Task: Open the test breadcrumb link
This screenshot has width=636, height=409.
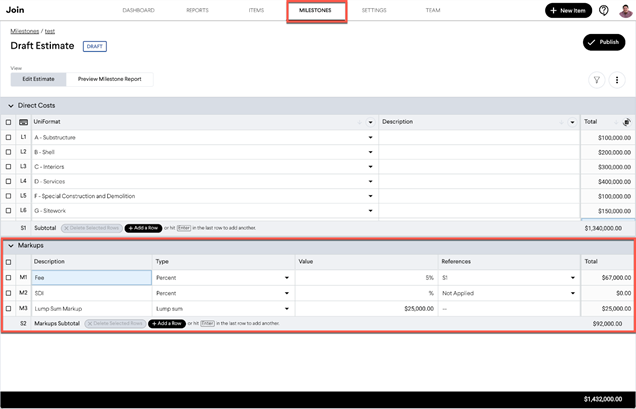Action: pyautogui.click(x=50, y=31)
